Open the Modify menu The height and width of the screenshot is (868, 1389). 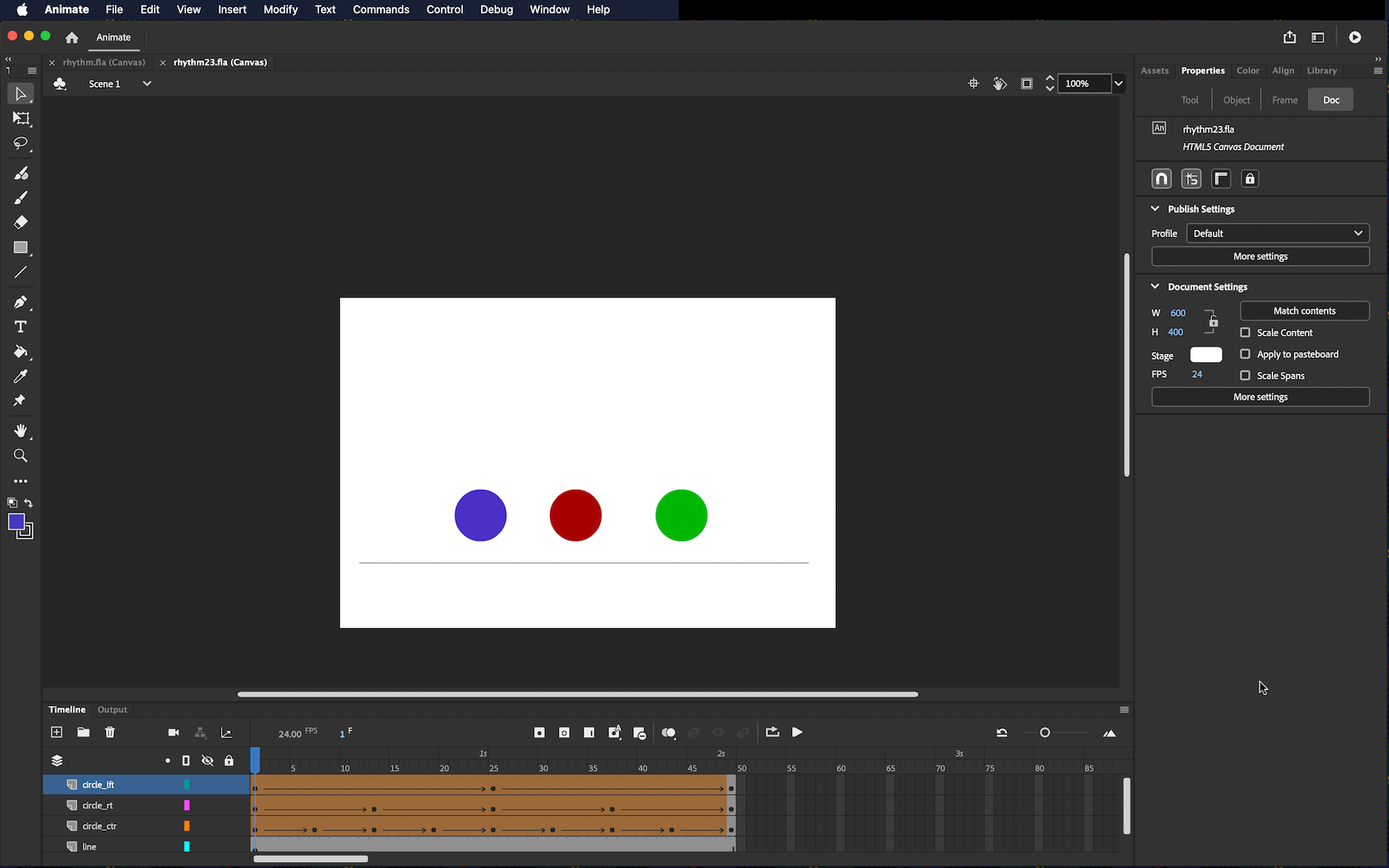pyautogui.click(x=280, y=10)
